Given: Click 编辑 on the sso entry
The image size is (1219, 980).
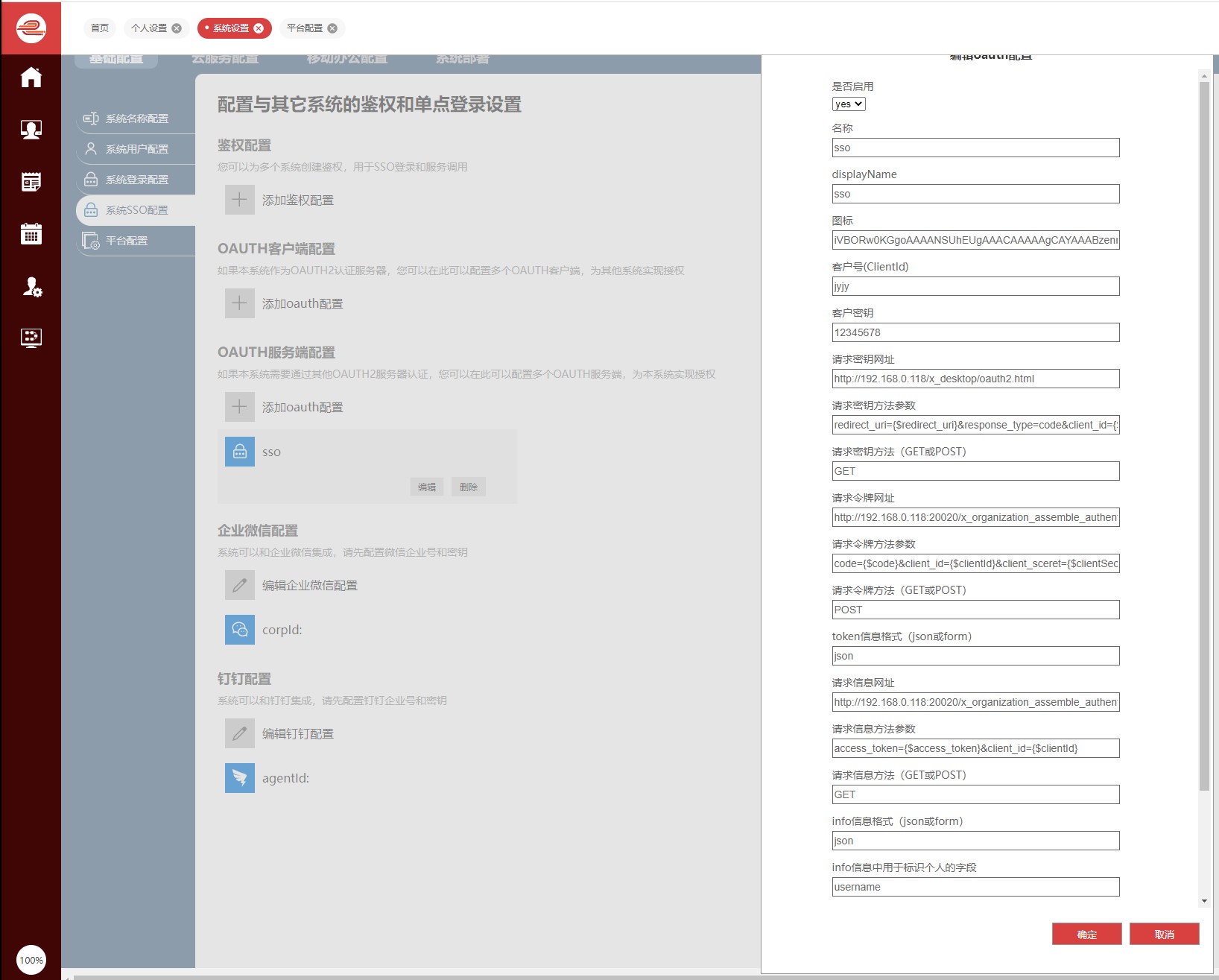Looking at the screenshot, I should 427,487.
